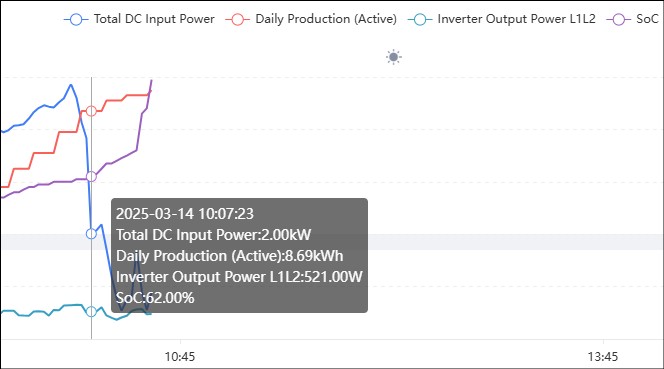This screenshot has height=369, width=664.
Task: Click the peak of the blue DC power line
Action: pyautogui.click(x=71, y=85)
